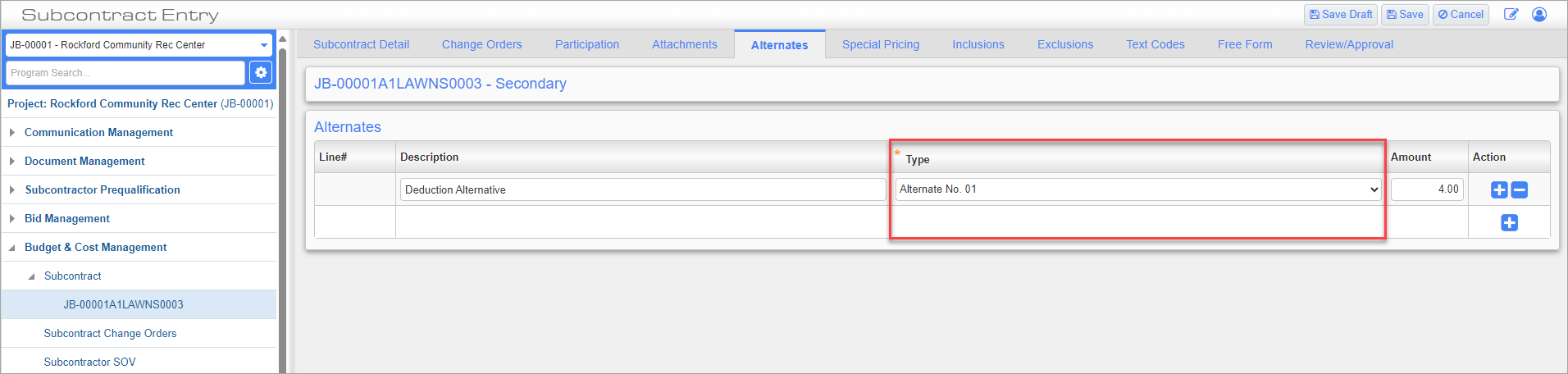Expand Subcontractor Prequalification node
Screen dimensions: 1568x374
pos(12,189)
